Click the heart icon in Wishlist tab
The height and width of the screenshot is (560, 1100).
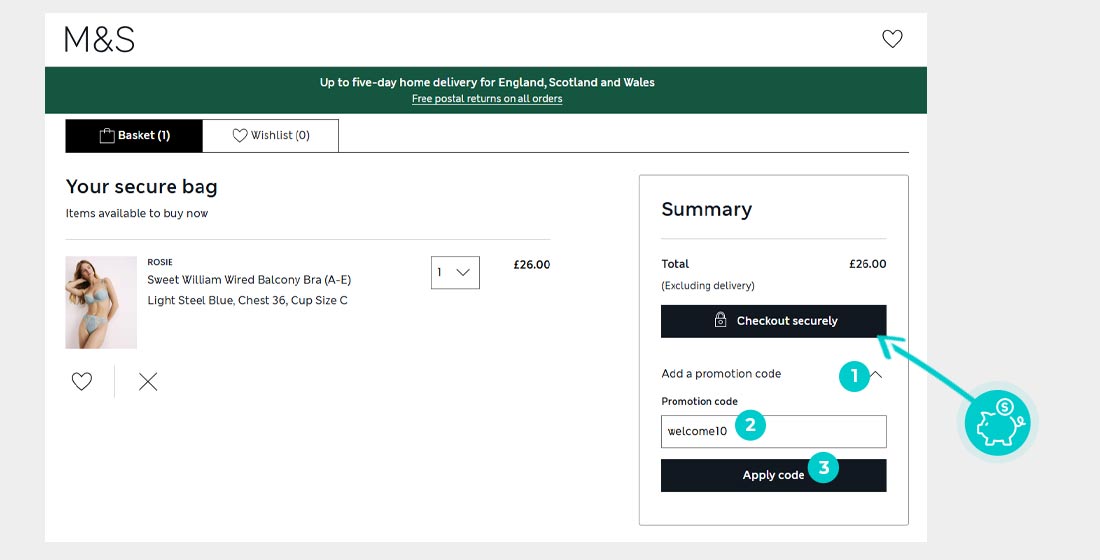240,136
